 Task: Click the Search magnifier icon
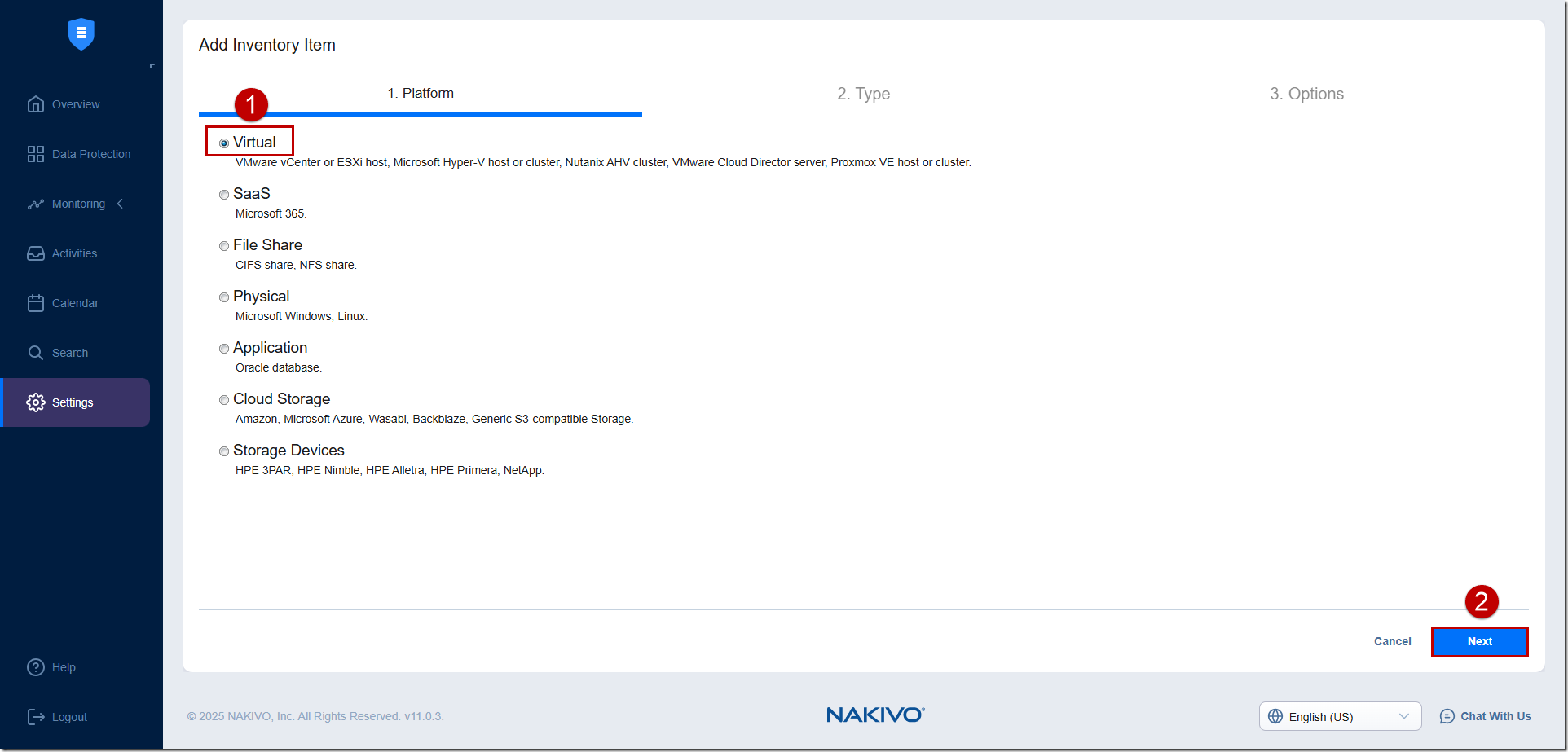pyautogui.click(x=36, y=353)
